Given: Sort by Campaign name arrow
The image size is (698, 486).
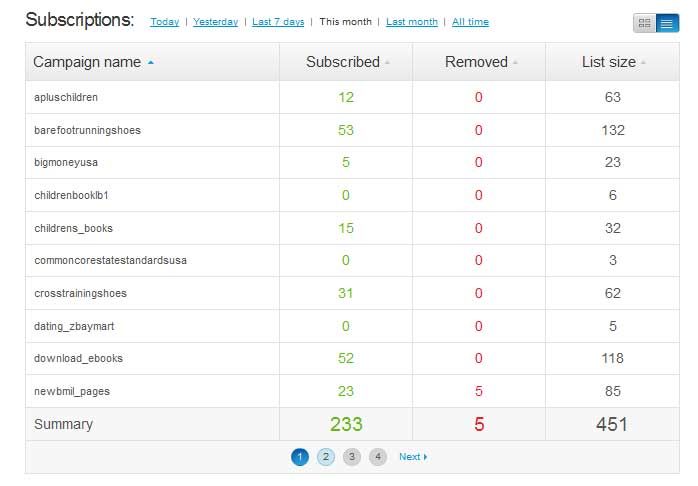Looking at the screenshot, I should (x=151, y=62).
